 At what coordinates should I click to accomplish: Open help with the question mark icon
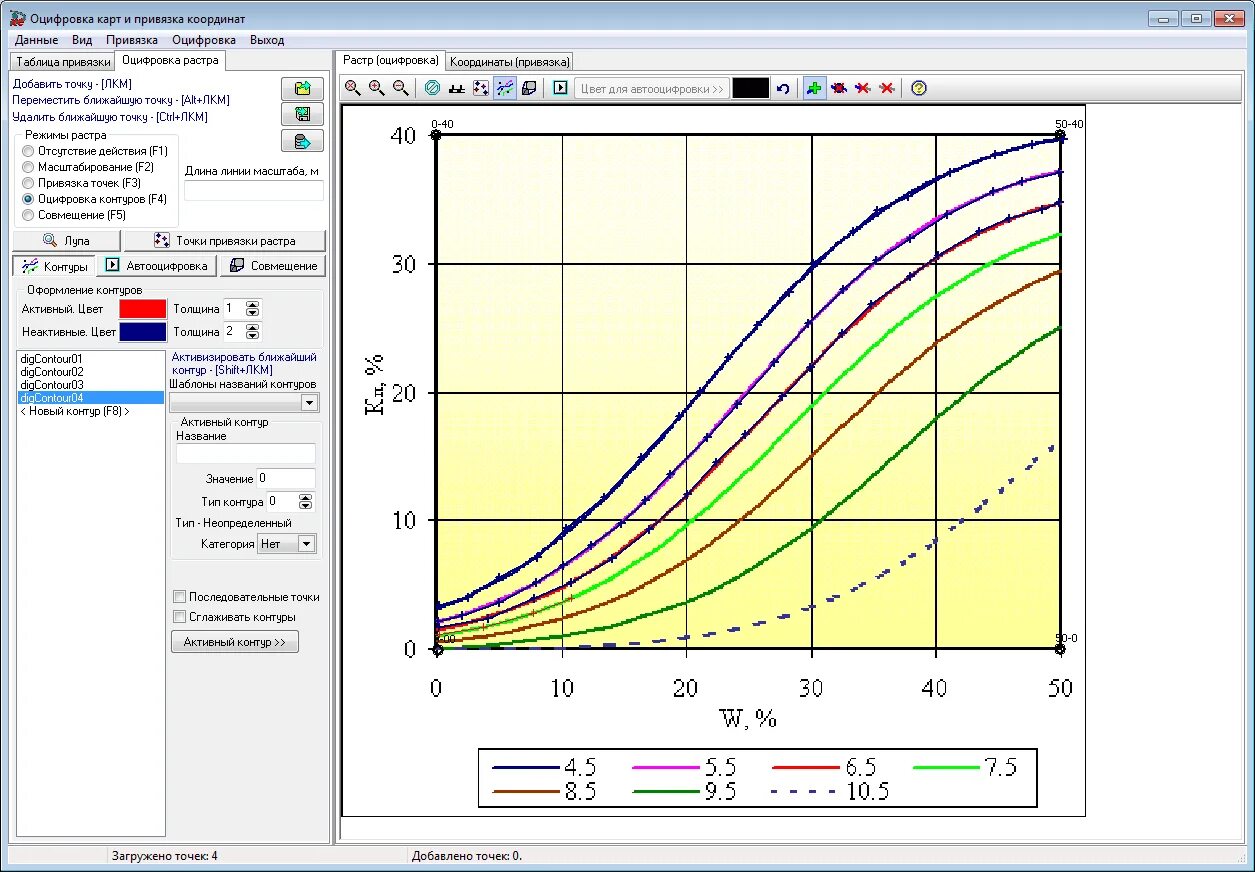click(919, 88)
